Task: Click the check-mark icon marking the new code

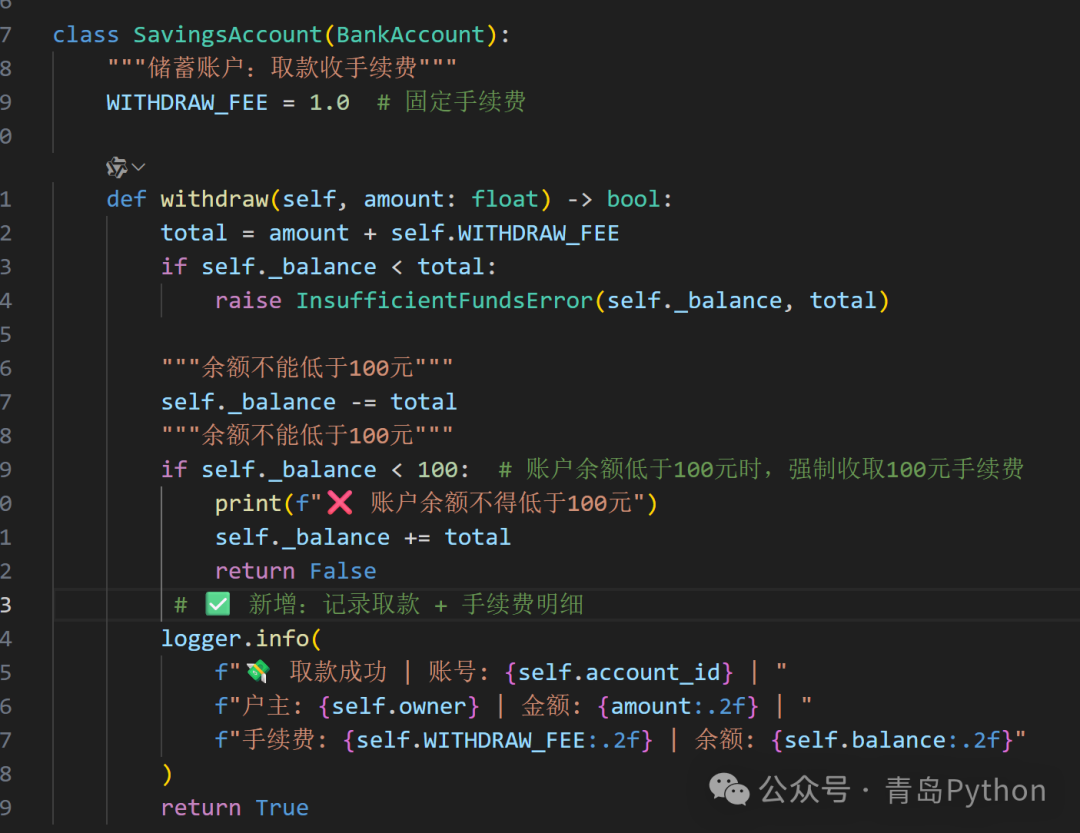Action: pyautogui.click(x=215, y=603)
